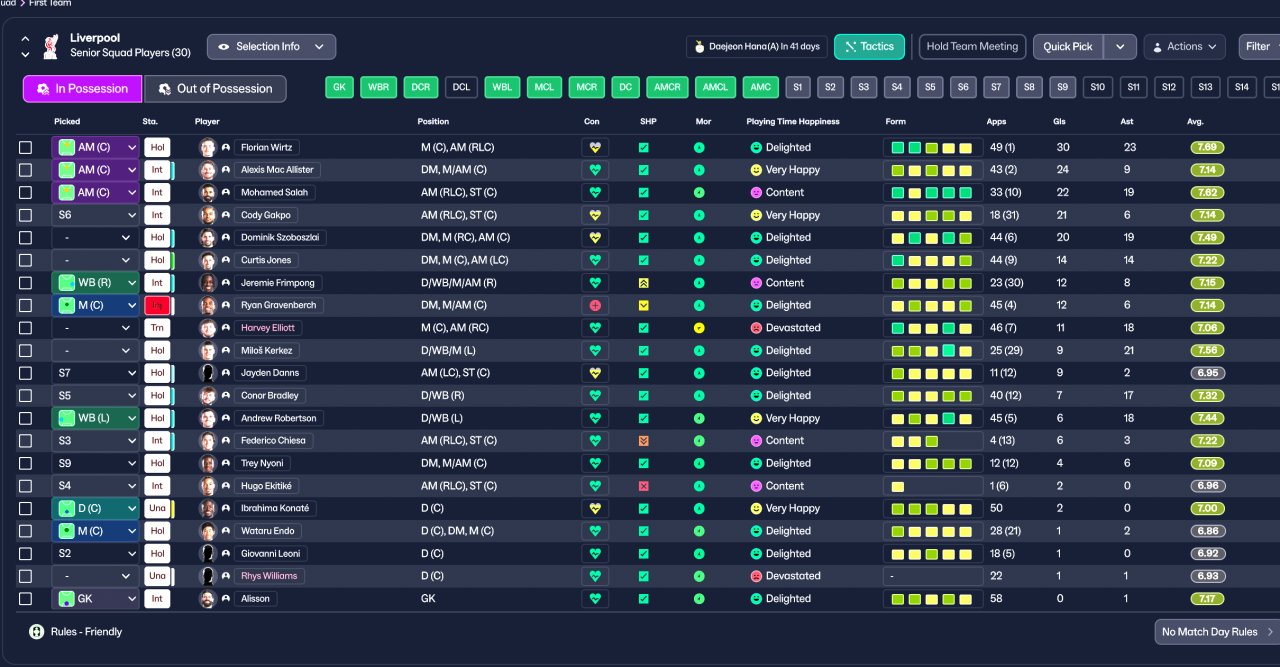Click Ryan Gravenberch's yellow sharpness icon
The image size is (1280, 667).
point(644,305)
